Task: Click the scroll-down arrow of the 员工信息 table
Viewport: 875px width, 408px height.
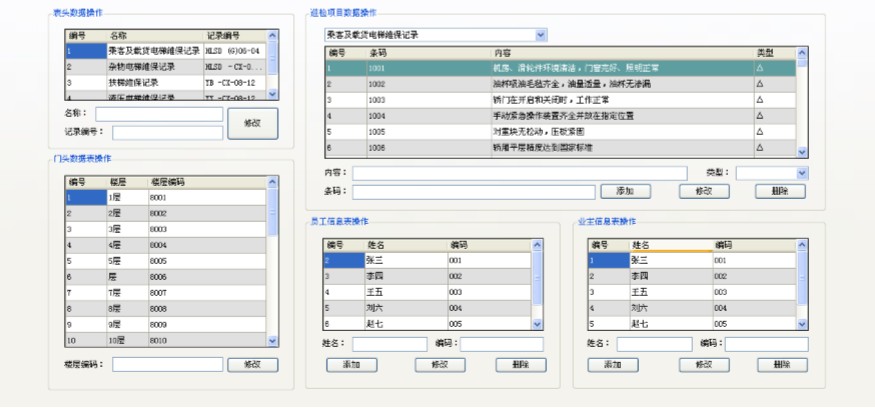Action: click(x=537, y=324)
